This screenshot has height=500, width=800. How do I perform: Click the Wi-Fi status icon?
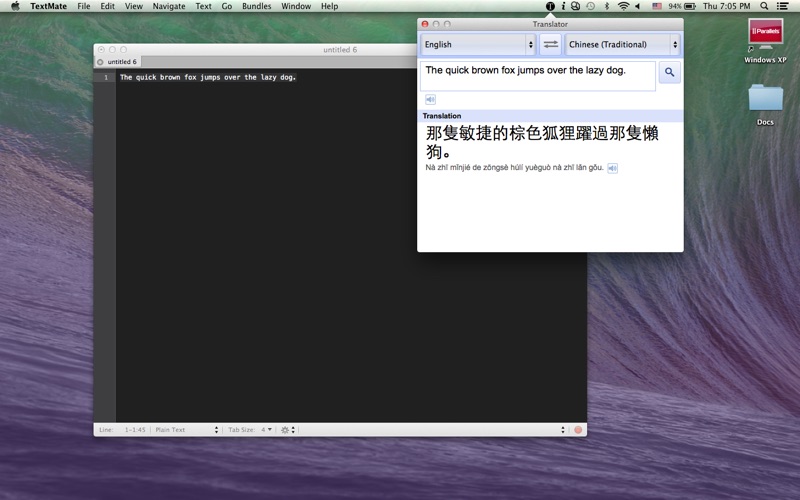623,6
